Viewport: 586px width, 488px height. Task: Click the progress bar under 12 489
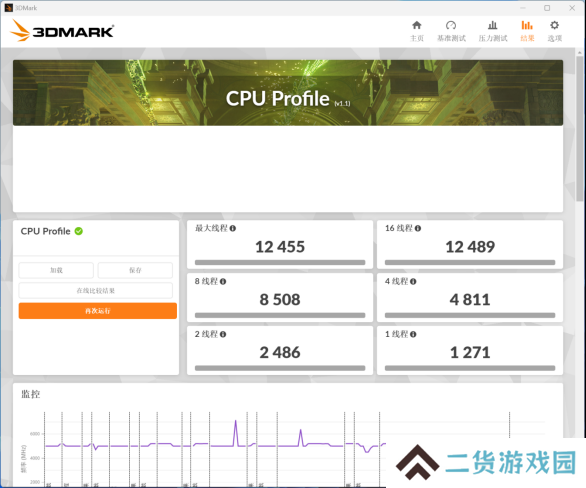pos(470,262)
